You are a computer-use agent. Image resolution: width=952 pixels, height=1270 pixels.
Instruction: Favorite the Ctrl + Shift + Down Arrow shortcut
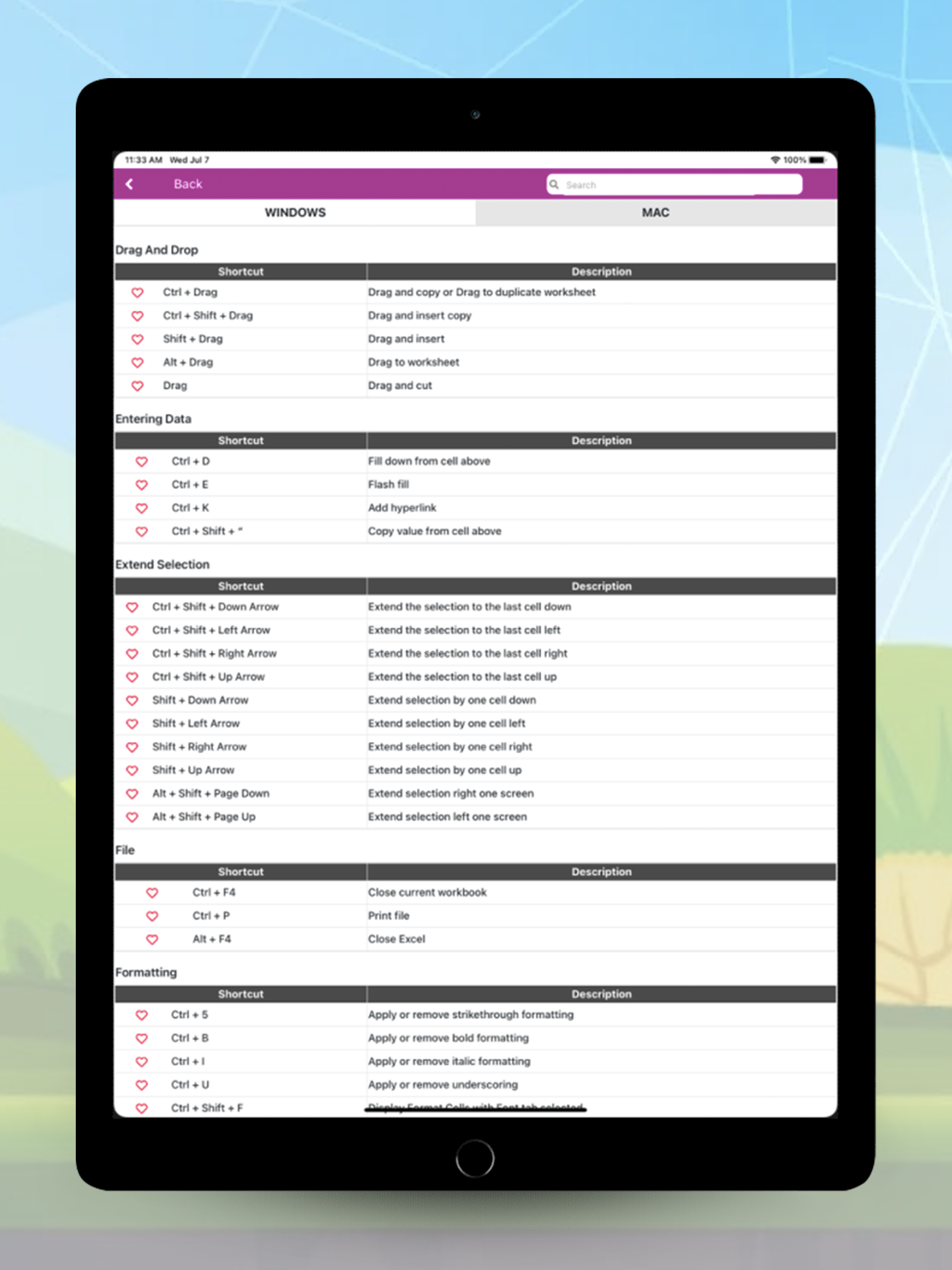[x=132, y=608]
